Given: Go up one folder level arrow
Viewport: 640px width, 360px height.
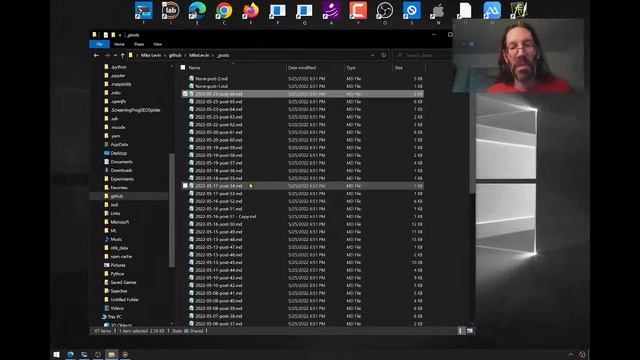Looking at the screenshot, I should (122, 55).
